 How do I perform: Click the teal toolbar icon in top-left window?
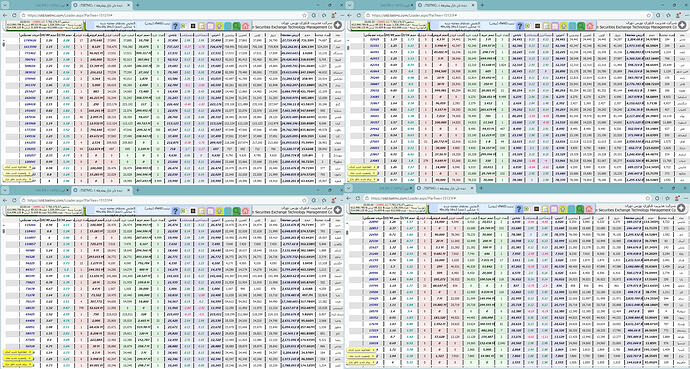[228, 26]
